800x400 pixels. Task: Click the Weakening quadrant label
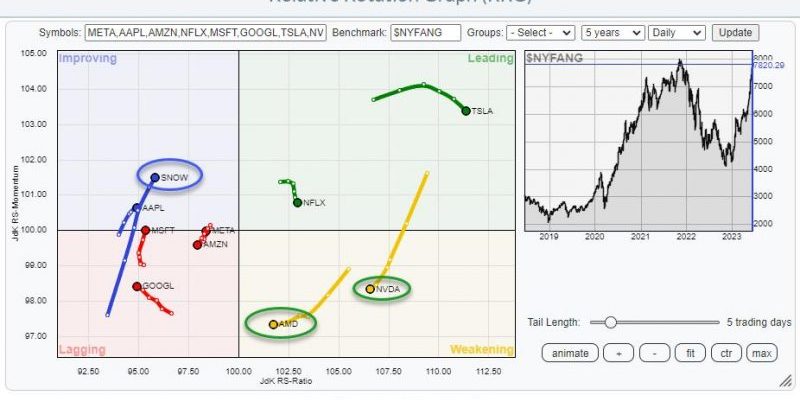coord(481,349)
